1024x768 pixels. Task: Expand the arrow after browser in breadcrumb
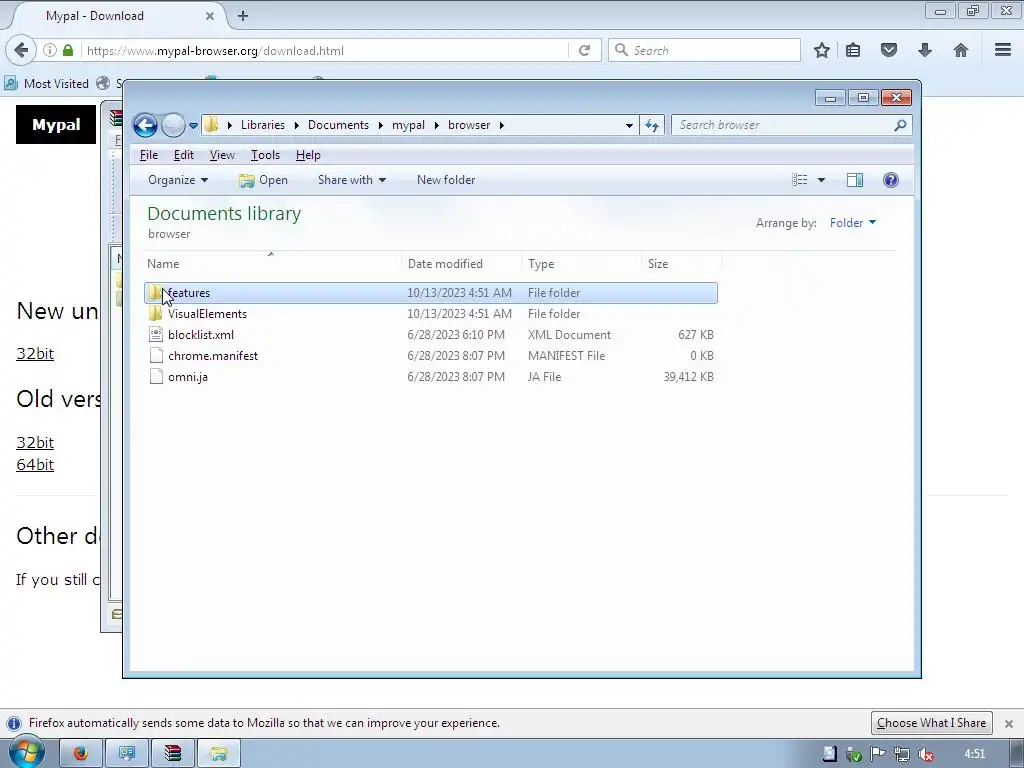pyautogui.click(x=502, y=125)
